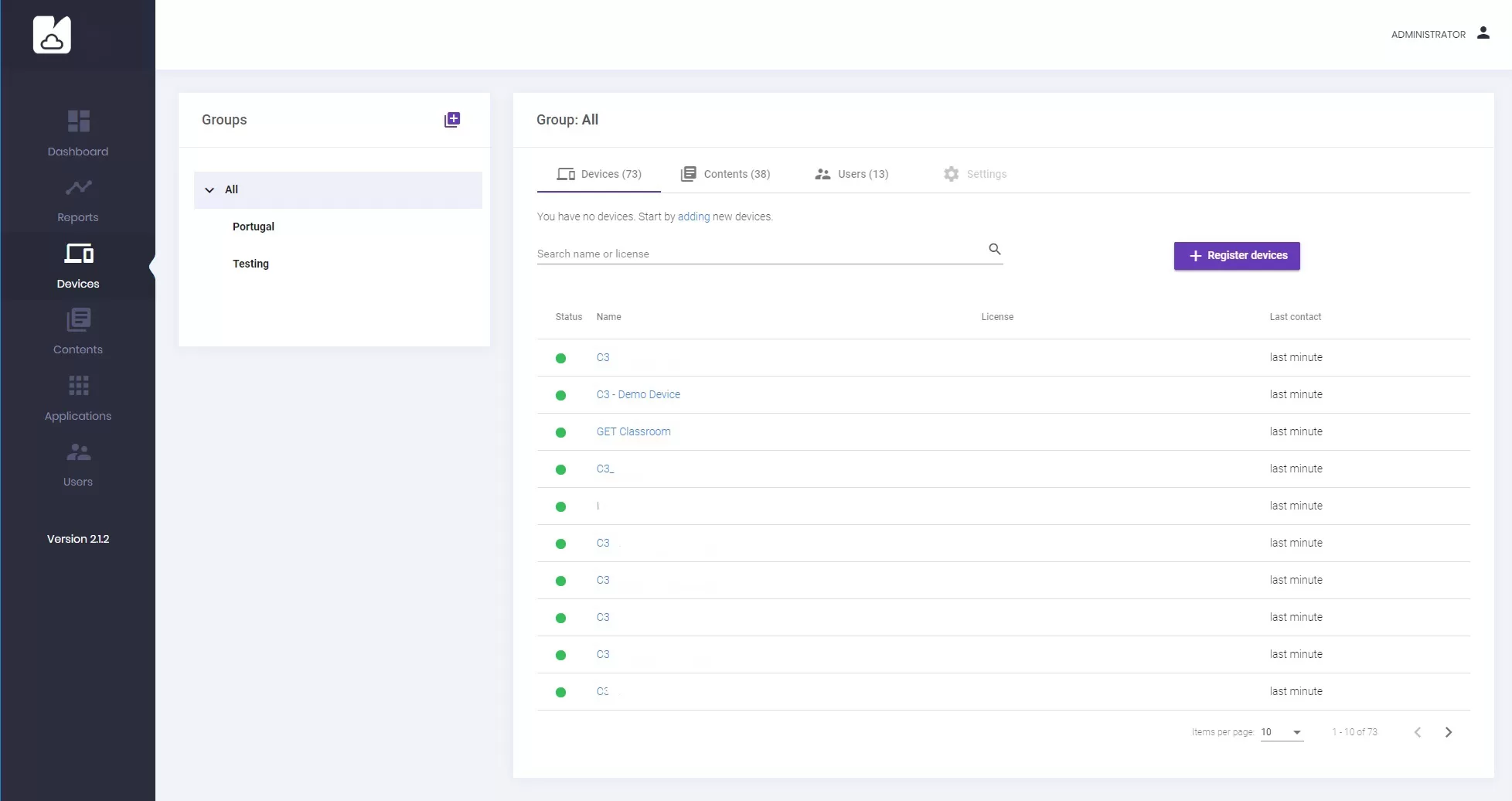Open the Dashboard section icon
This screenshot has width=1512, height=801.
click(78, 121)
